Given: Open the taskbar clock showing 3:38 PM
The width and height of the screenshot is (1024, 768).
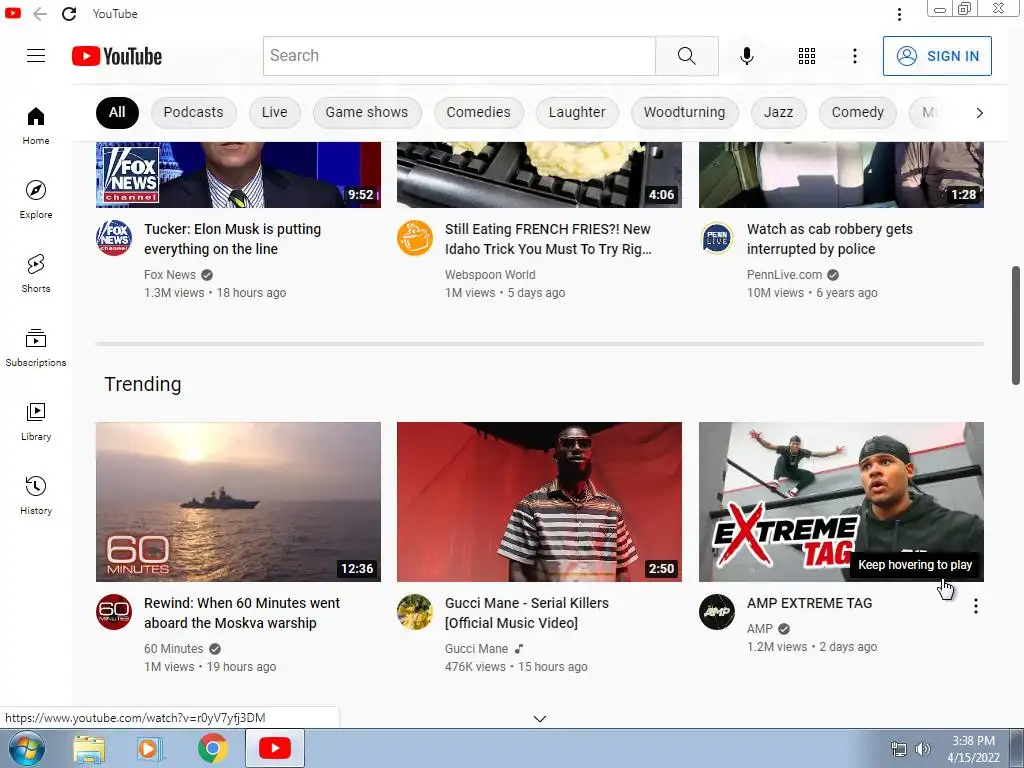Looking at the screenshot, I should pyautogui.click(x=973, y=749).
